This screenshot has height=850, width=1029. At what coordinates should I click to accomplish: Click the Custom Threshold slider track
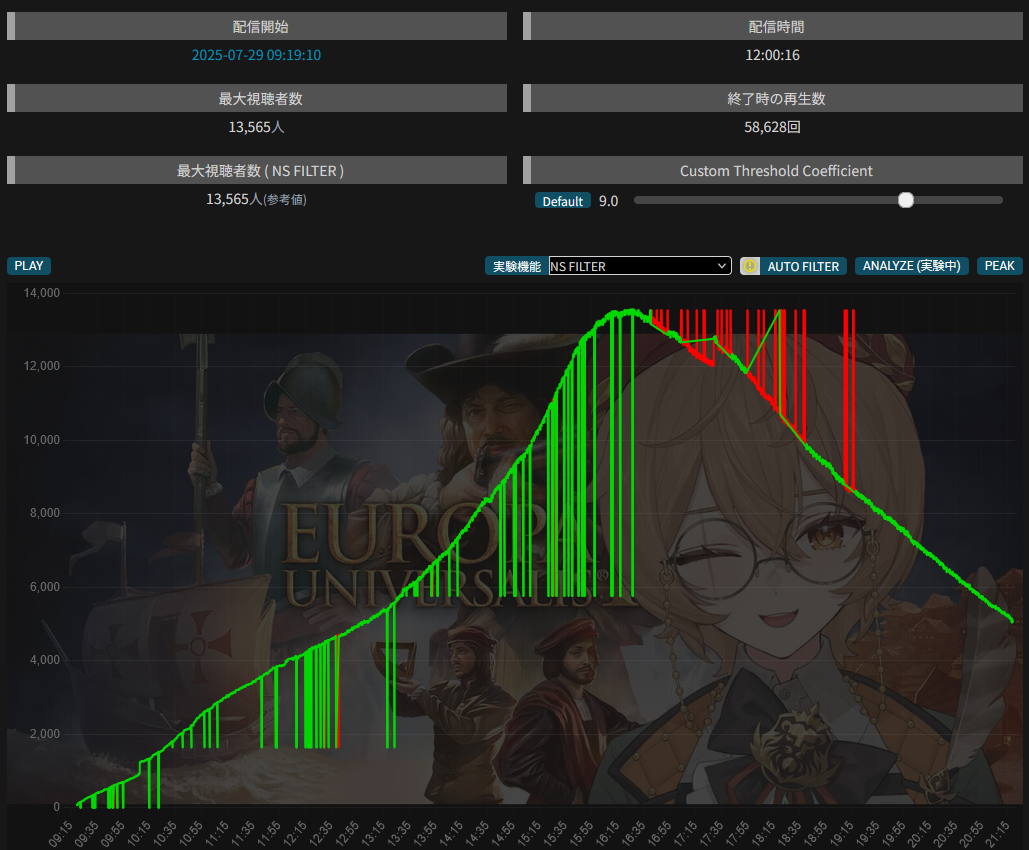coord(818,200)
